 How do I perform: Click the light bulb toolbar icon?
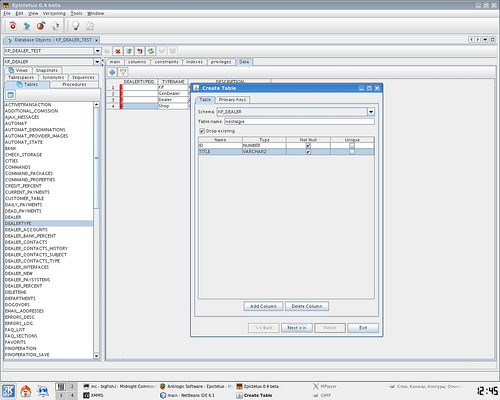76,26
